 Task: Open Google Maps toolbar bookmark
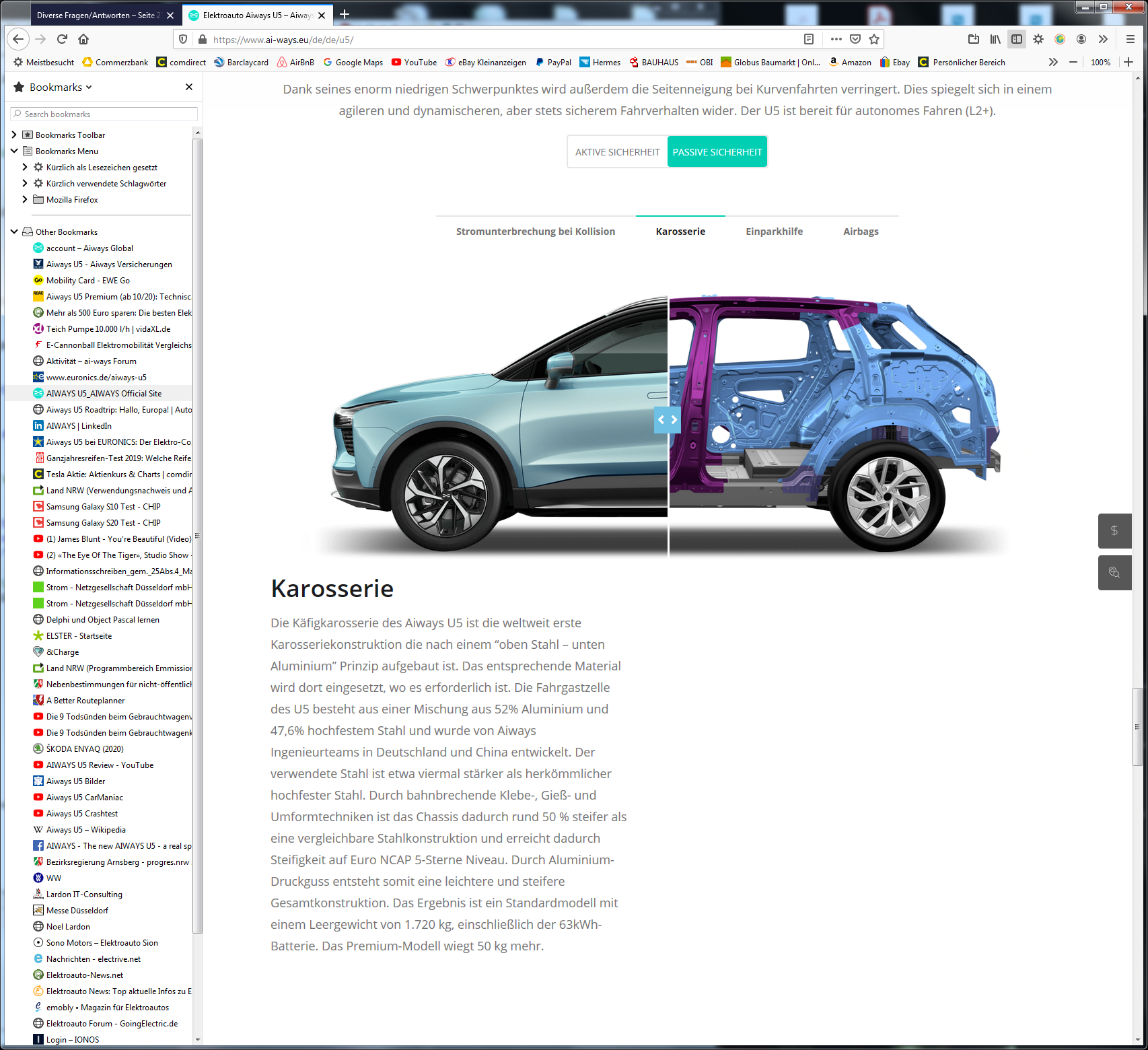click(353, 62)
